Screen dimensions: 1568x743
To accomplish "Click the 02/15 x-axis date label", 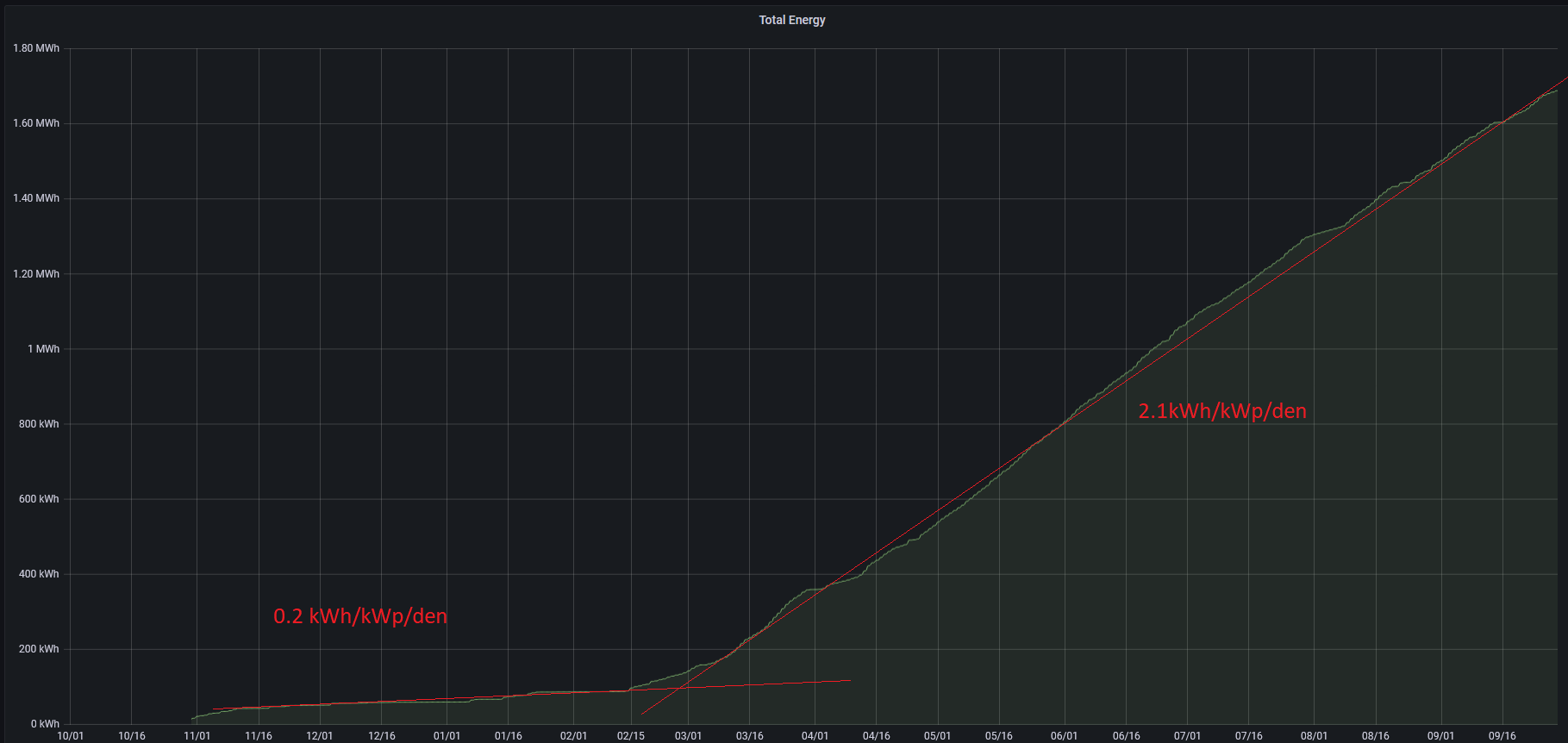I will 630,736.
